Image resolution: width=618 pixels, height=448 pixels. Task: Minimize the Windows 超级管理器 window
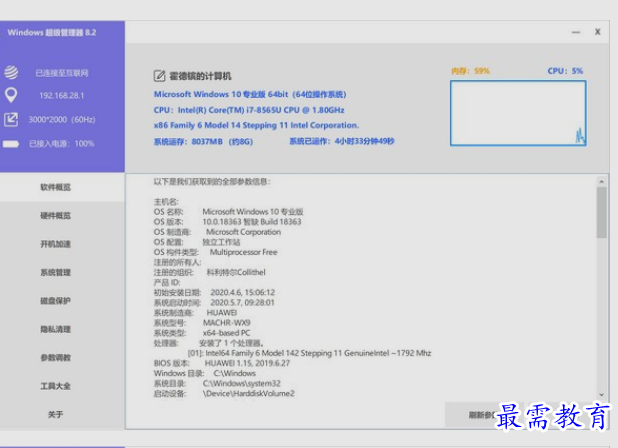(576, 32)
